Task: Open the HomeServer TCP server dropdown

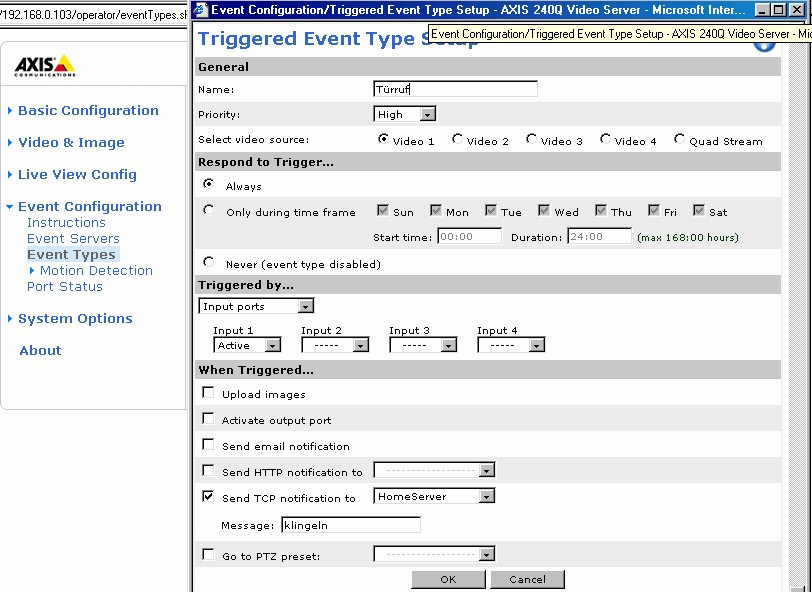Action: [x=434, y=496]
